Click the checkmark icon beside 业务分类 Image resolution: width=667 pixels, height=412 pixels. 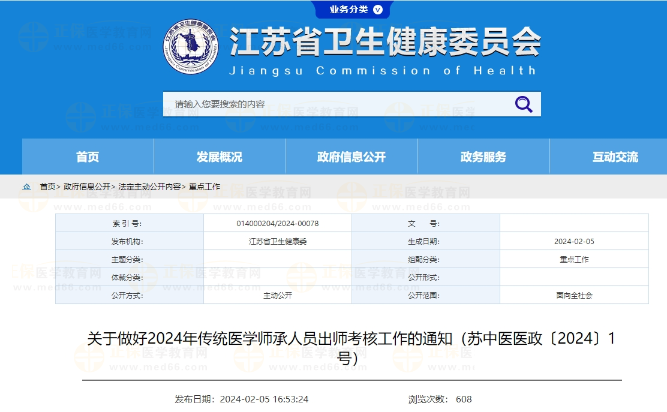[x=380, y=9]
